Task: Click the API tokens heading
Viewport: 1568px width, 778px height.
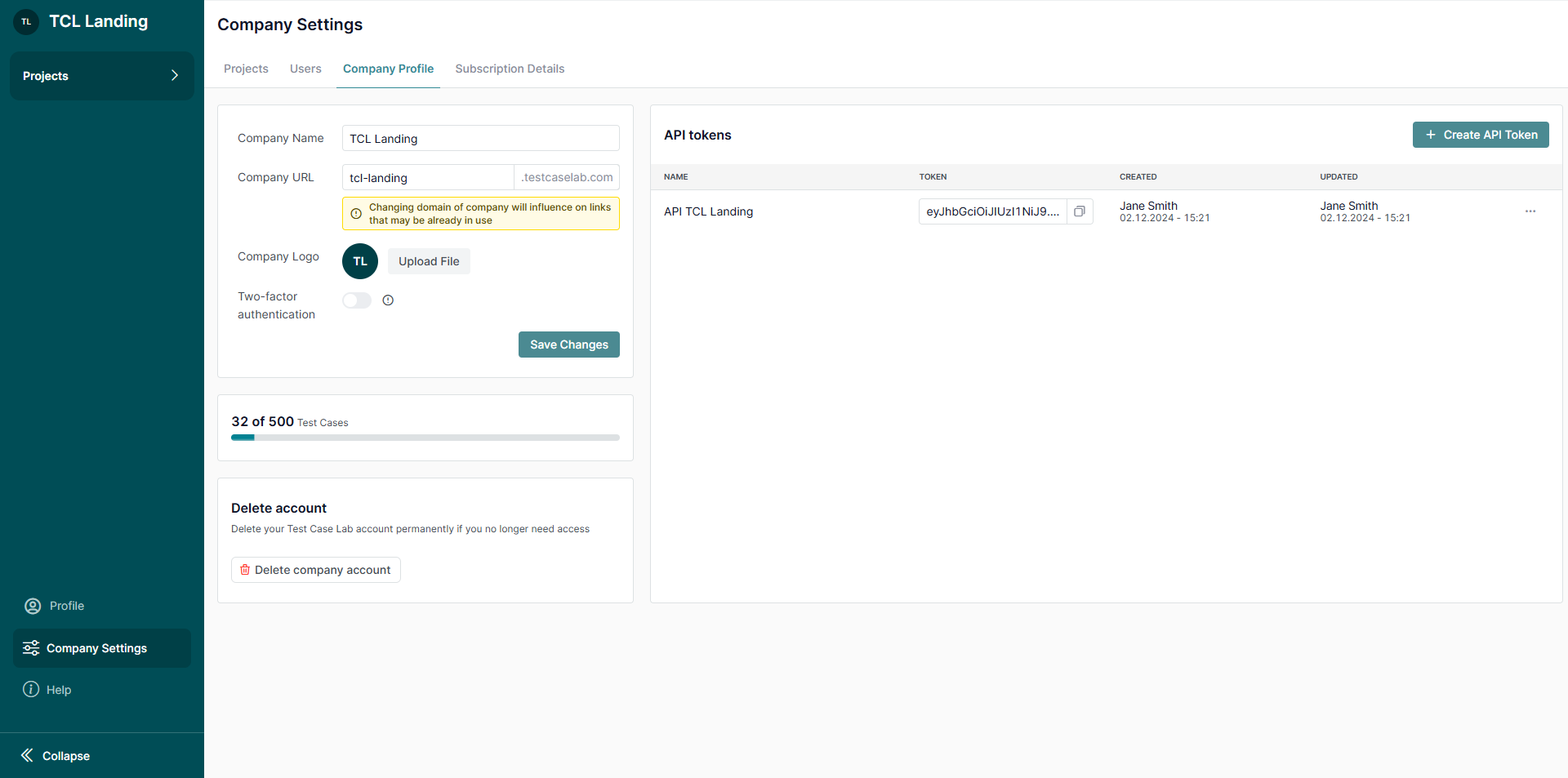Action: [697, 135]
